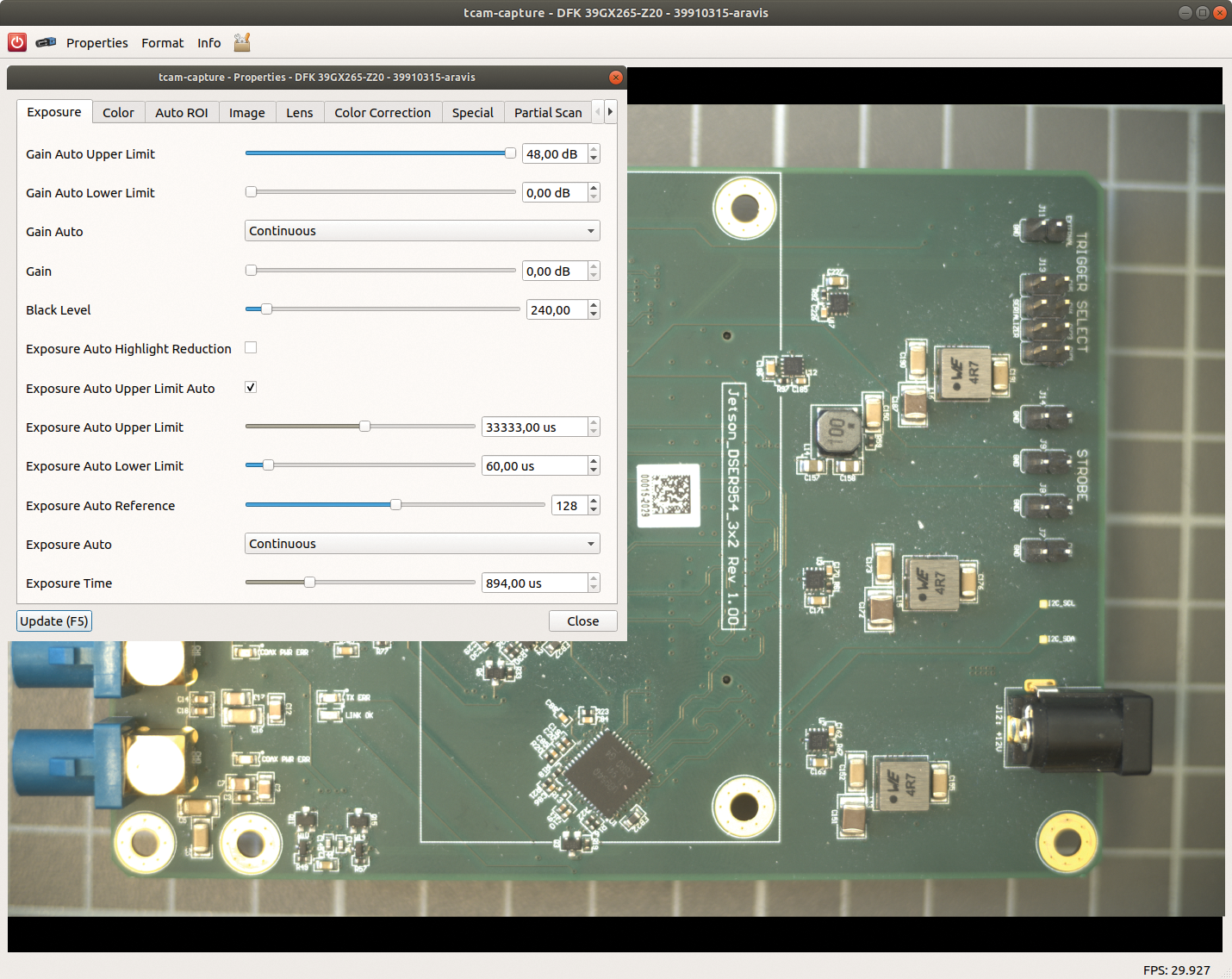Close the Properties dialog via red X
This screenshot has height=979, width=1232.
click(615, 78)
